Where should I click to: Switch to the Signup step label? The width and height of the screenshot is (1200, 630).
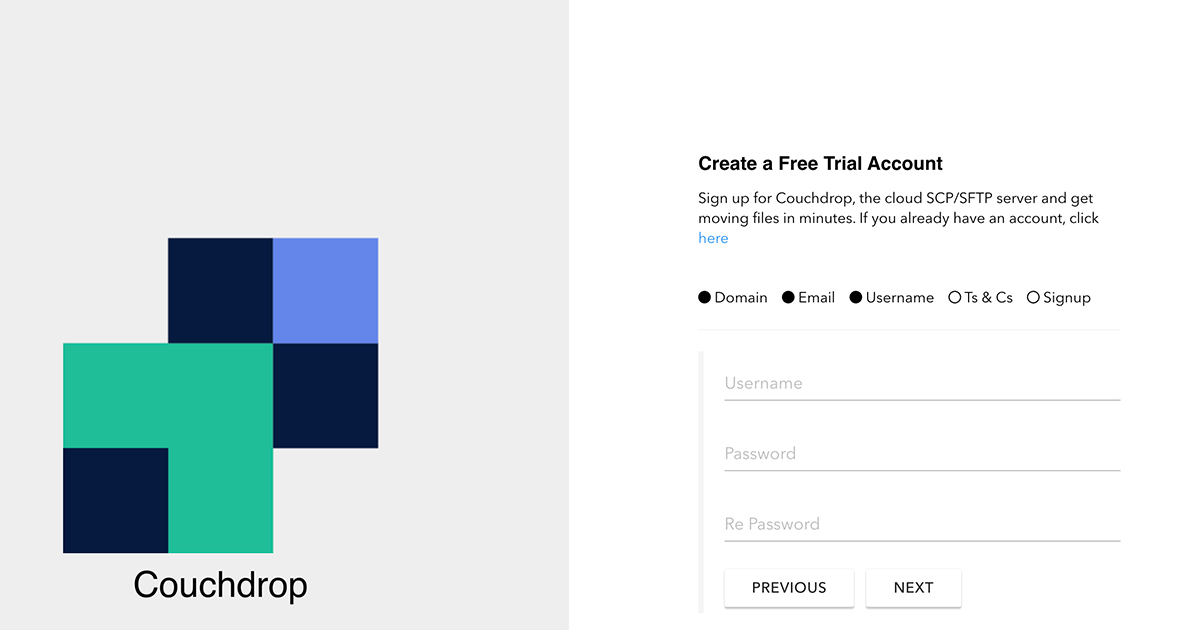(x=1066, y=297)
